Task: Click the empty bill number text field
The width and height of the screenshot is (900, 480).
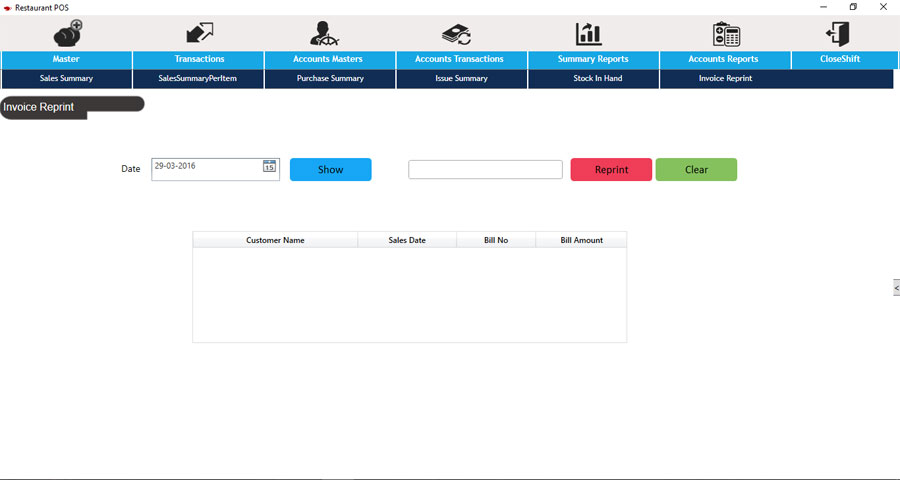Action: (x=485, y=170)
